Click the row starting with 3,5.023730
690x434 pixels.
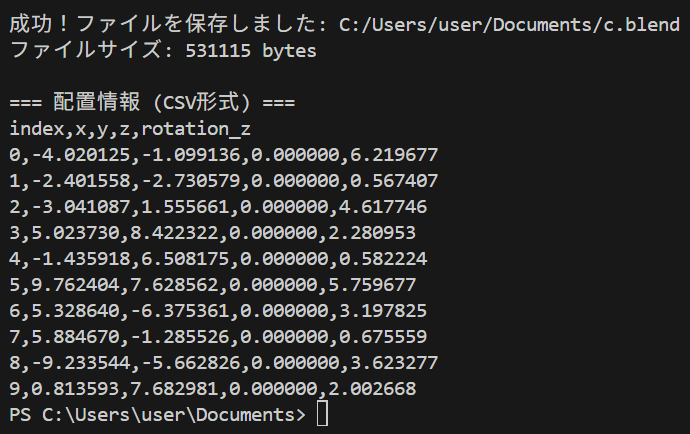[x=213, y=233]
